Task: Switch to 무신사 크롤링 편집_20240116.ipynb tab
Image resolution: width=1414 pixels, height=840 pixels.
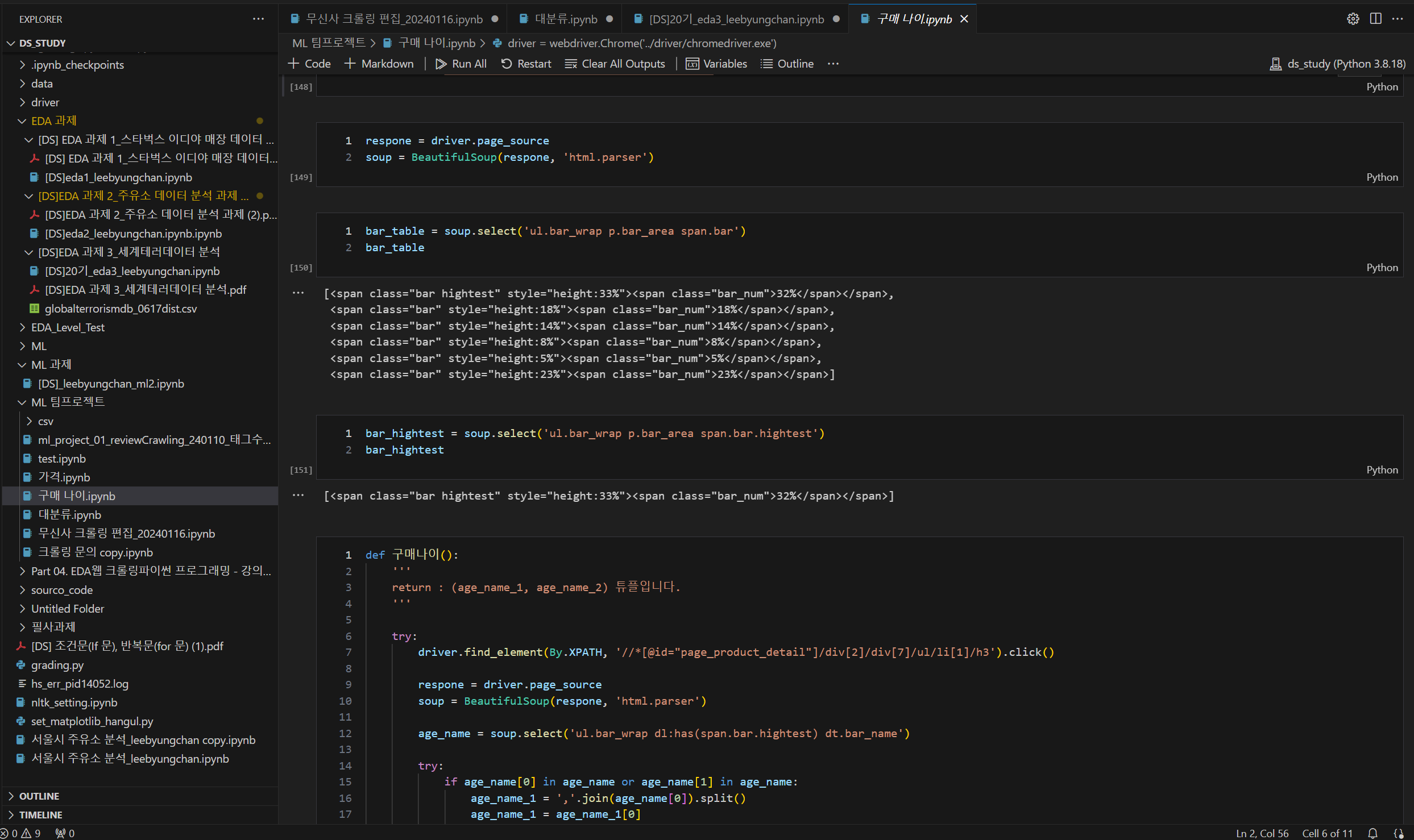Action: point(394,19)
